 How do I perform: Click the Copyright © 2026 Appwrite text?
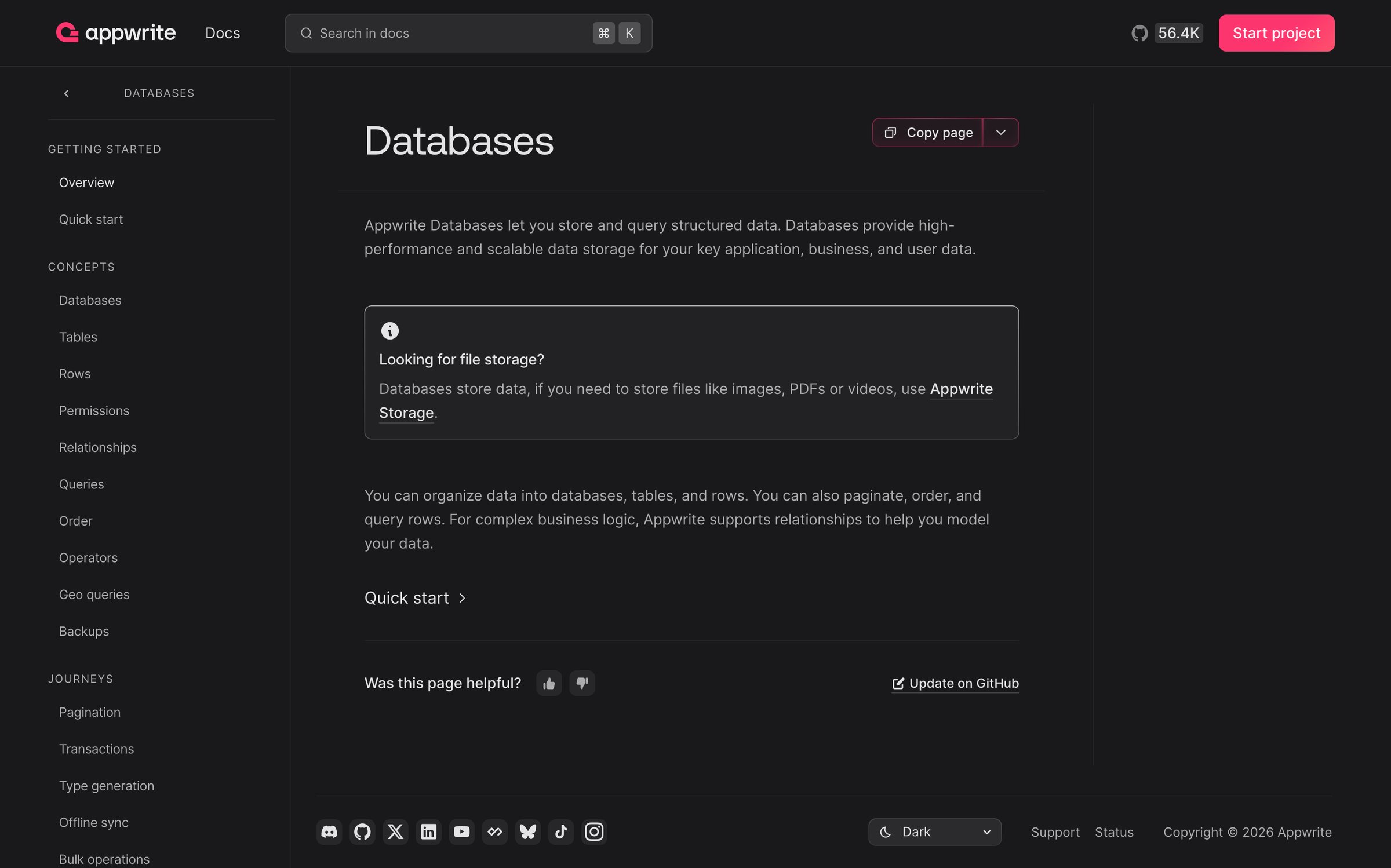(1247, 832)
